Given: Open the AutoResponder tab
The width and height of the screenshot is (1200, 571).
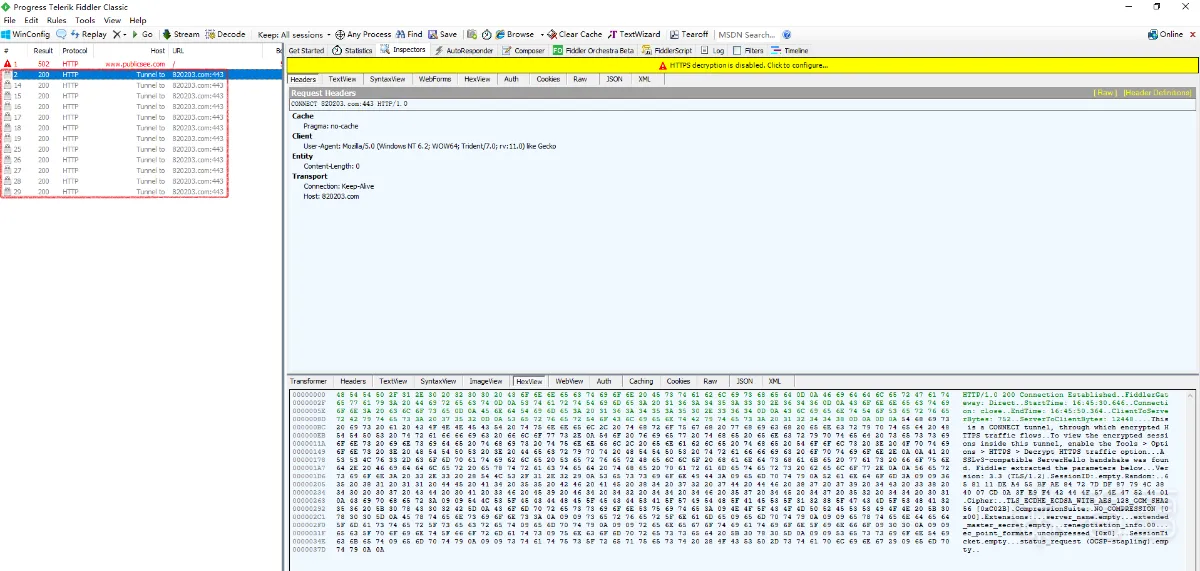Looking at the screenshot, I should coord(464,50).
